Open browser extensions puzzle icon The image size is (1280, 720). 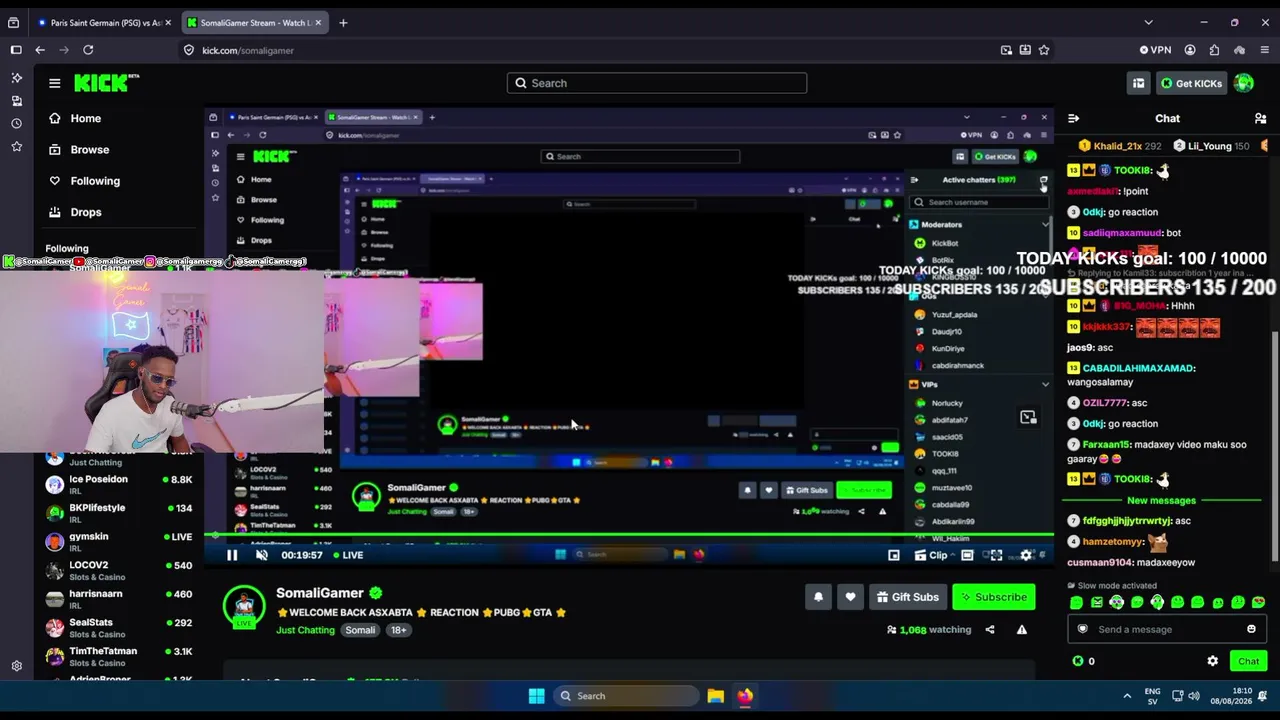pos(1214,50)
